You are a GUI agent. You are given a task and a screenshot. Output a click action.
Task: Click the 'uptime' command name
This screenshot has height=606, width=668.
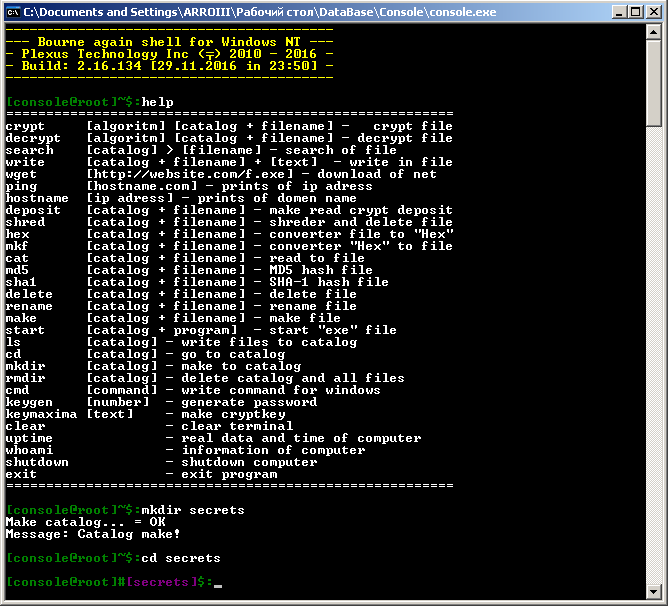[29, 438]
